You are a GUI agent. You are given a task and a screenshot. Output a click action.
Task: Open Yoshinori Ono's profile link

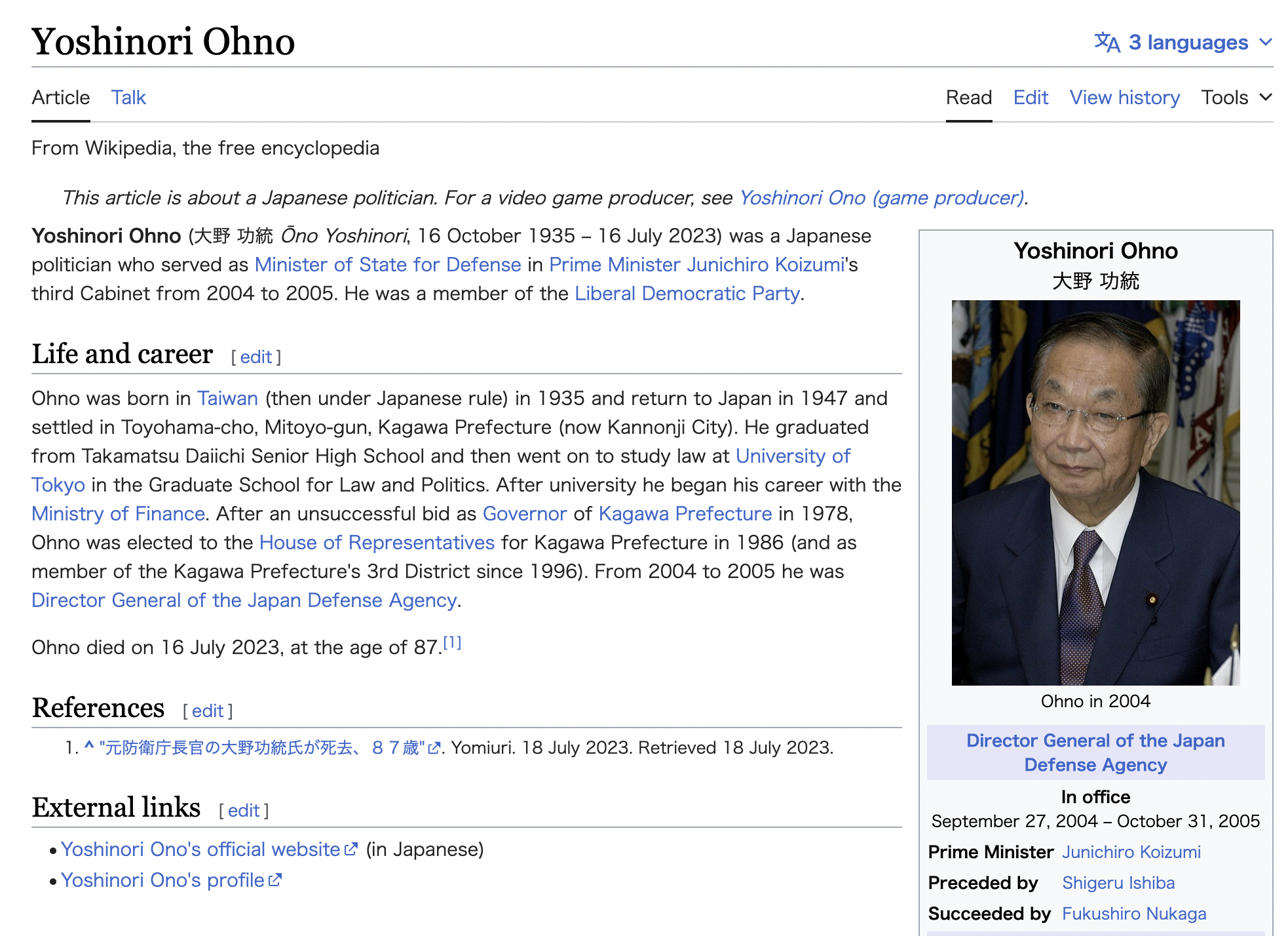(162, 880)
